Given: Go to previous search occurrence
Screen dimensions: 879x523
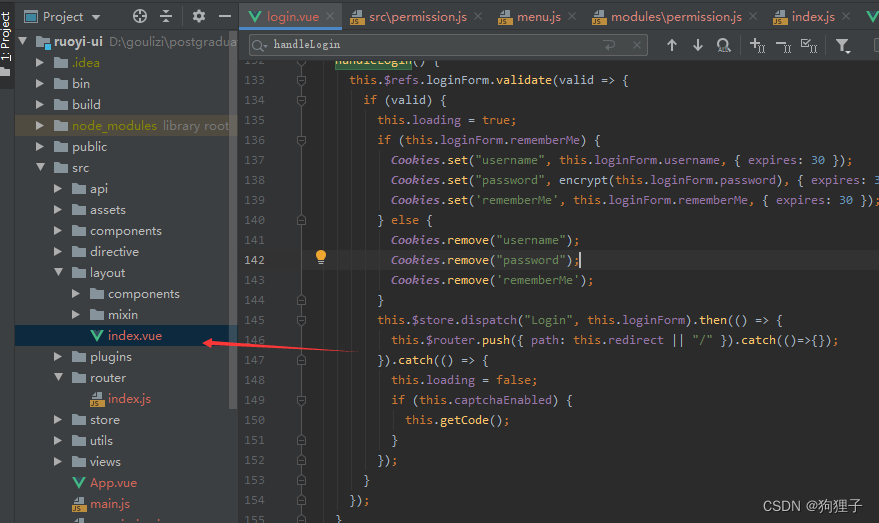Looking at the screenshot, I should coord(672,45).
